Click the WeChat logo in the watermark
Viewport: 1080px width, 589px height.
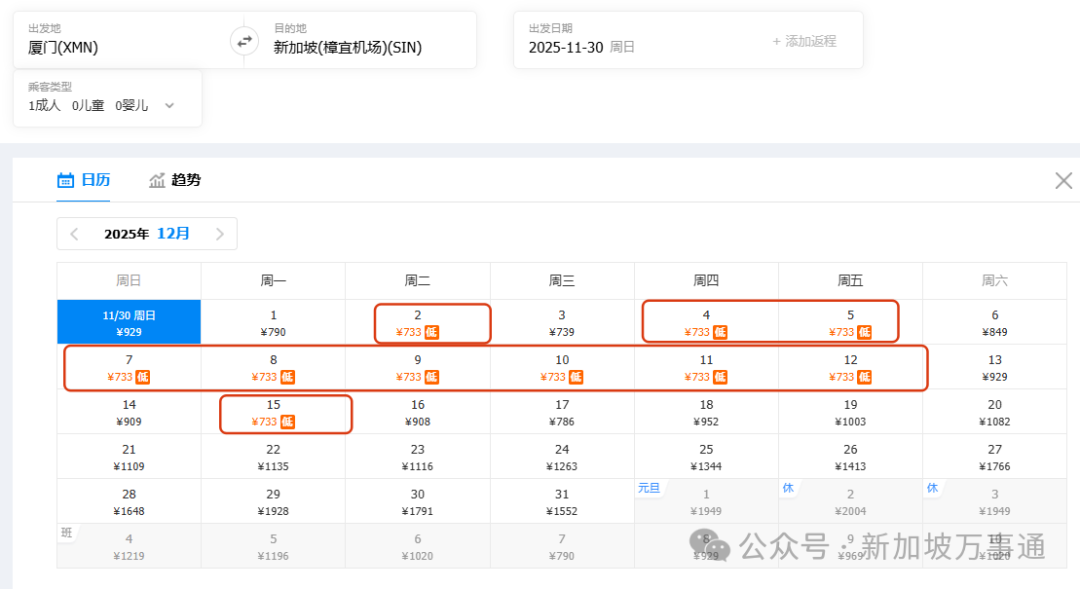[706, 546]
